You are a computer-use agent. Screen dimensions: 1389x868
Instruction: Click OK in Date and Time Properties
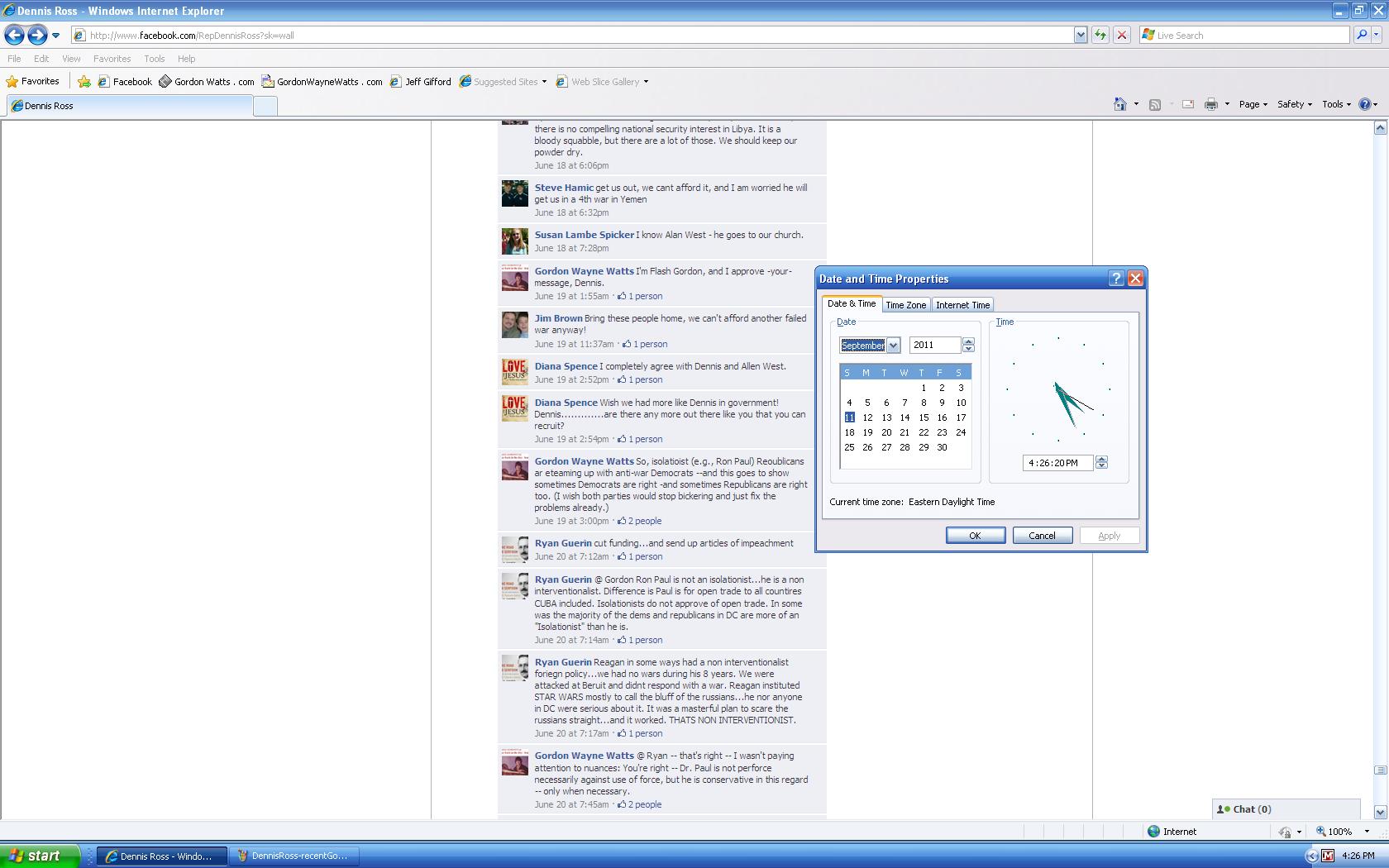(x=976, y=536)
